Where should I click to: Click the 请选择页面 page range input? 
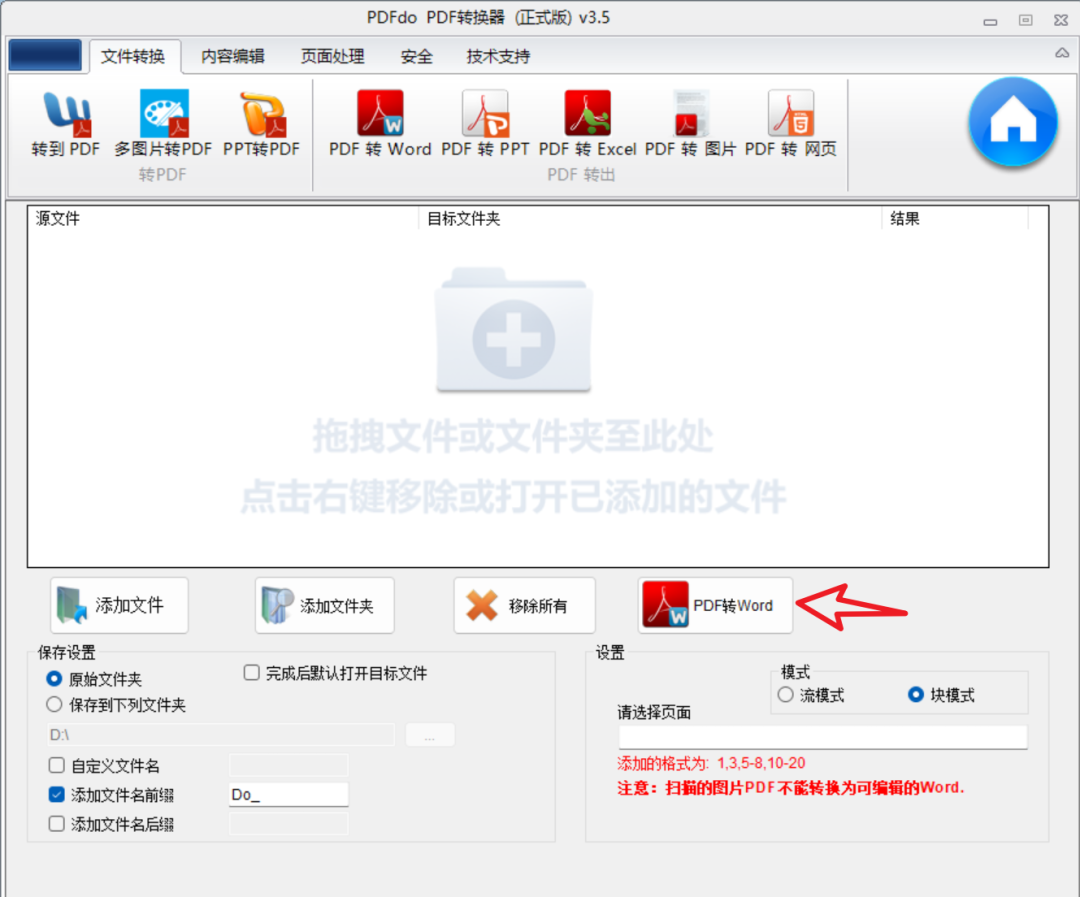[x=823, y=736]
